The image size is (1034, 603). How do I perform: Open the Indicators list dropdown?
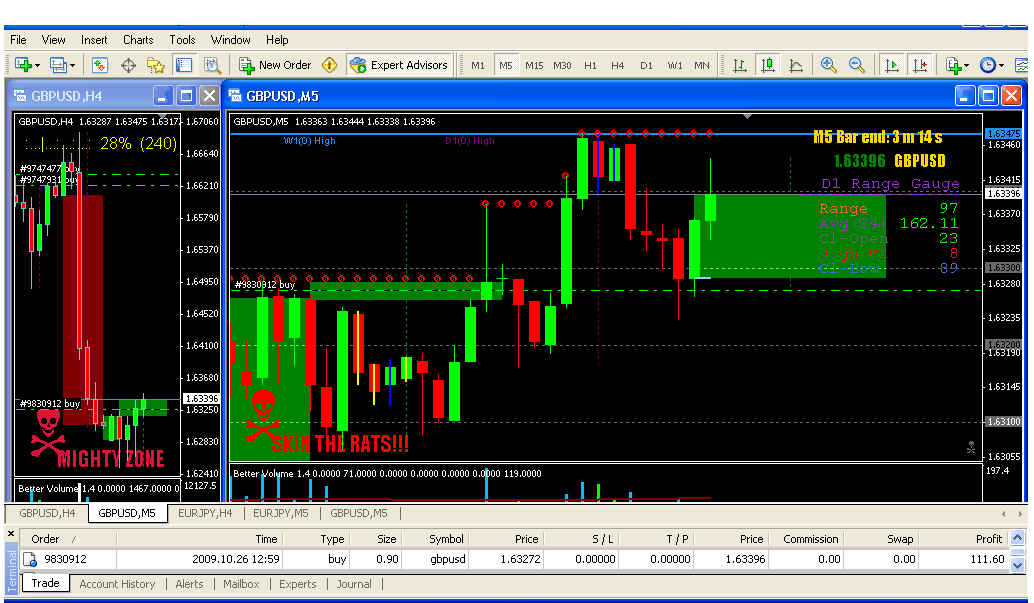(x=957, y=65)
